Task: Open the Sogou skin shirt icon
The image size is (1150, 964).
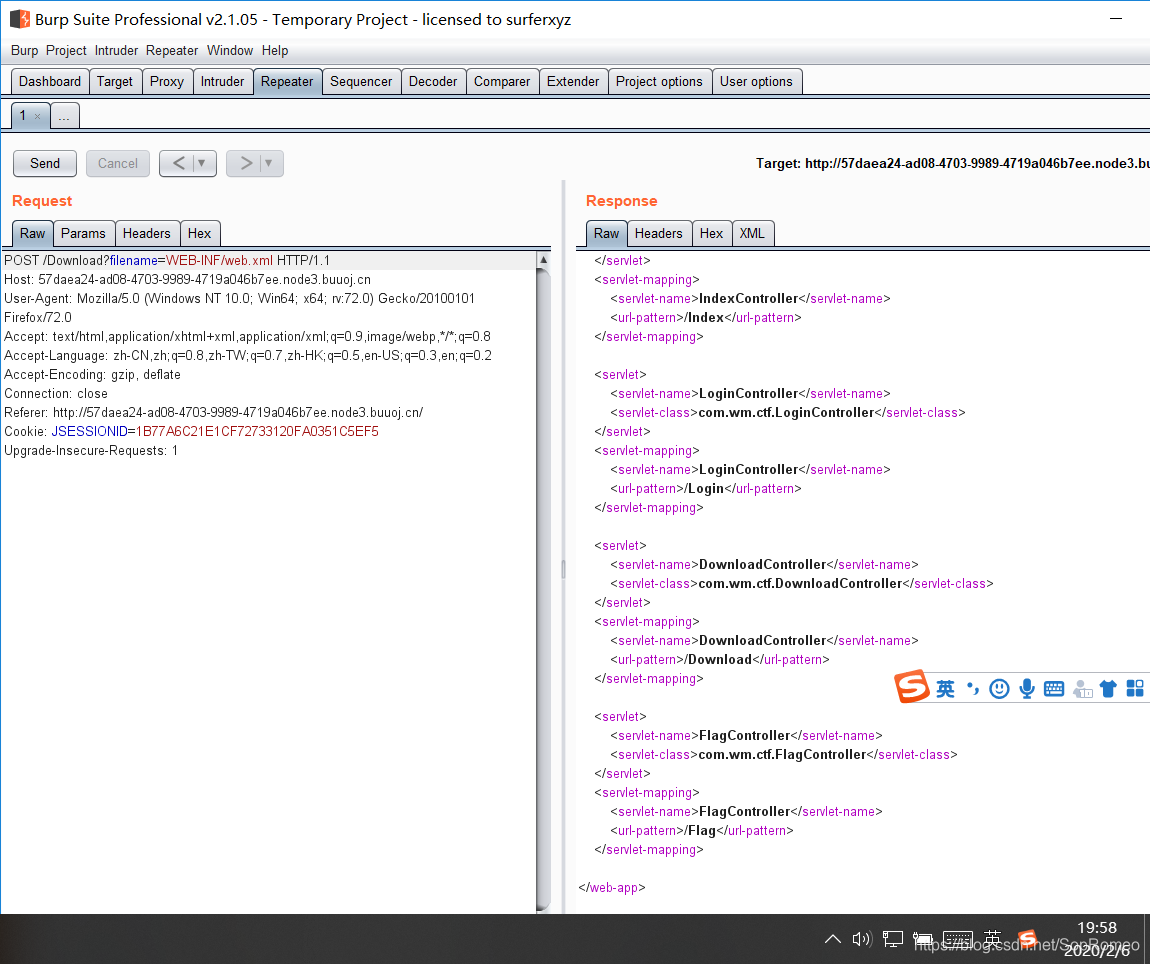Action: click(1108, 688)
